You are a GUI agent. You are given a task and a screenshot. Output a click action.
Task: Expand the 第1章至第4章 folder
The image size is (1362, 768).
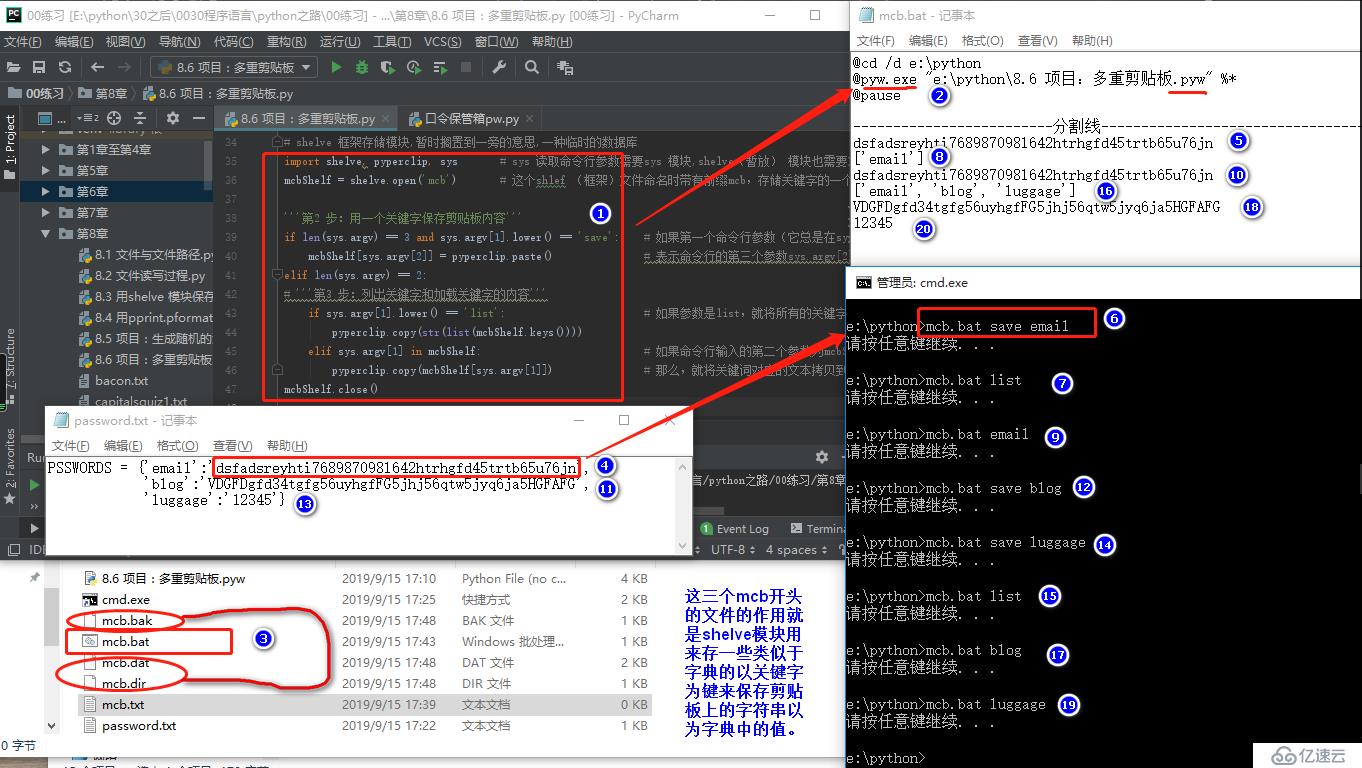point(46,149)
